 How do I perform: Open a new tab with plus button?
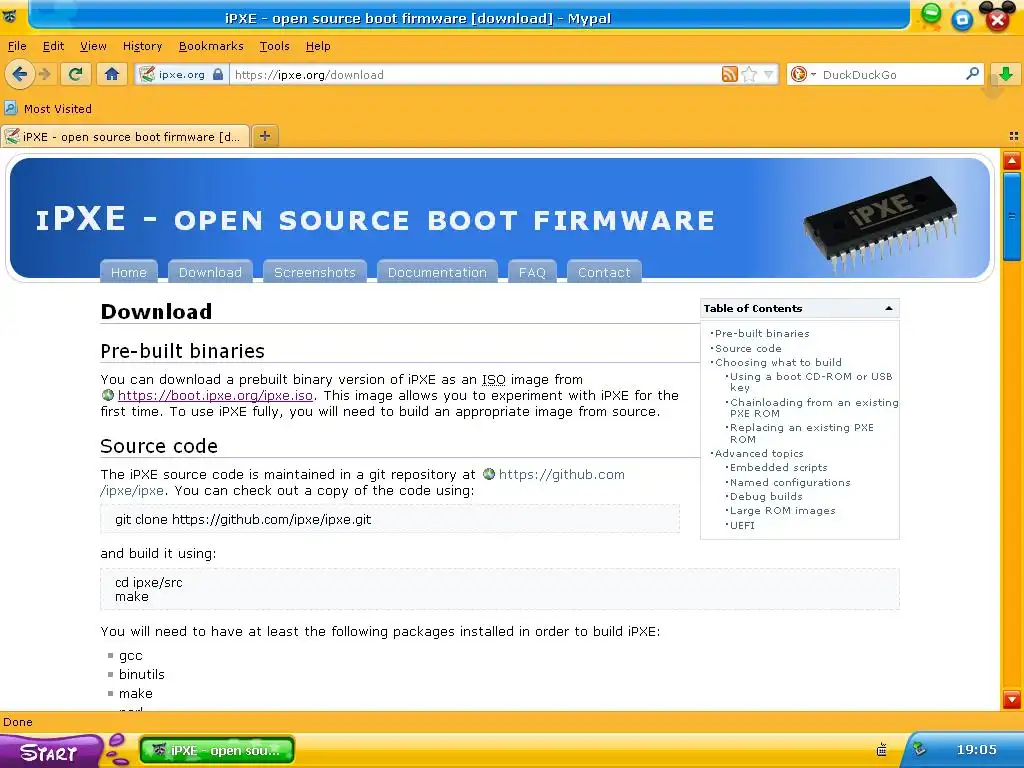coord(264,136)
